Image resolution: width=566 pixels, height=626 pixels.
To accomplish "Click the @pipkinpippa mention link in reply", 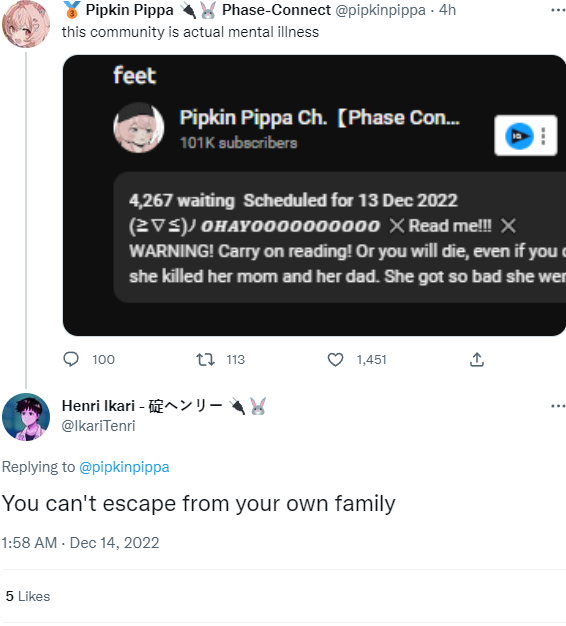I will (x=124, y=467).
